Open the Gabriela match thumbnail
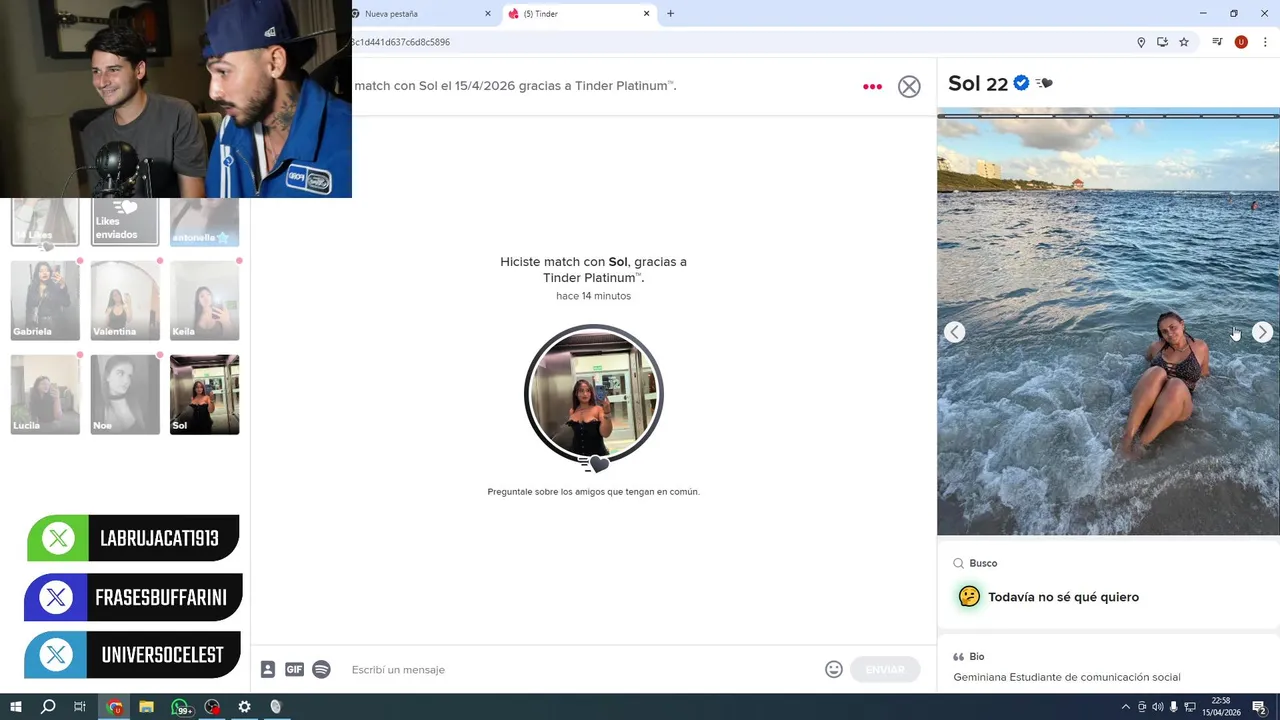Image resolution: width=1280 pixels, height=720 pixels. click(45, 300)
